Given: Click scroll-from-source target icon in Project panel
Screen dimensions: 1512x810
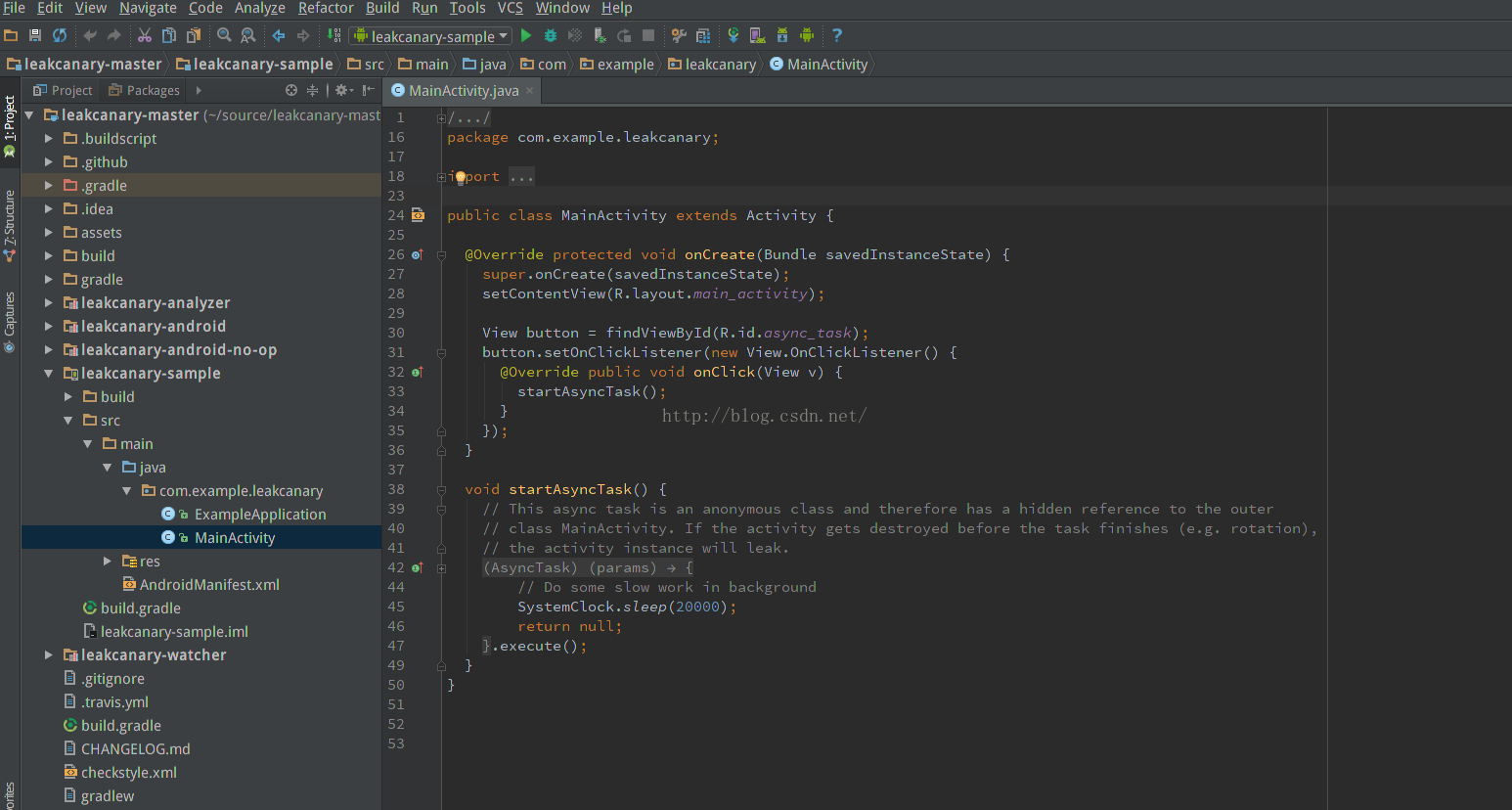Looking at the screenshot, I should 290,90.
